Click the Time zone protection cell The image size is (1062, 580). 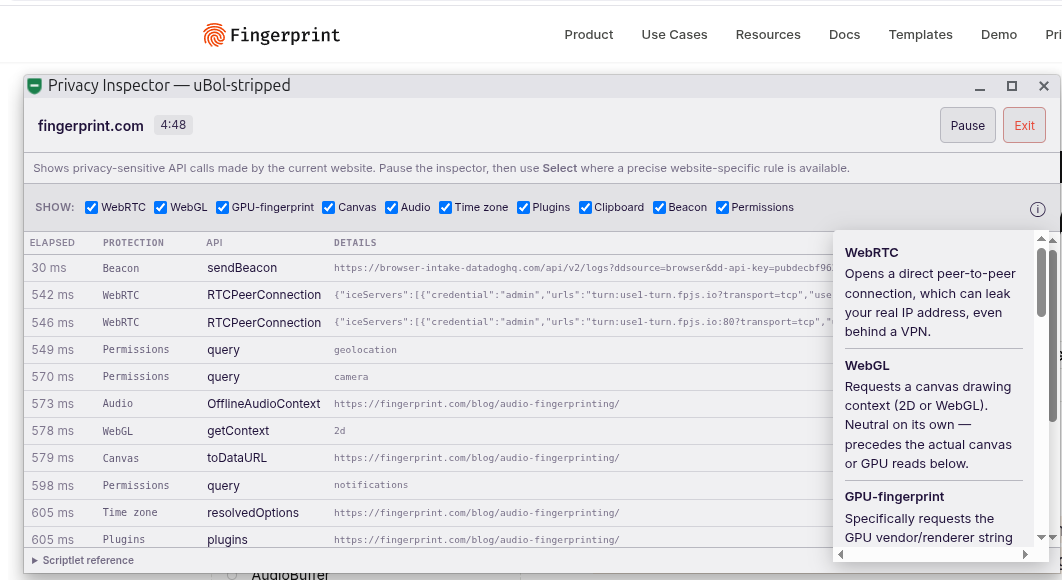coord(130,513)
